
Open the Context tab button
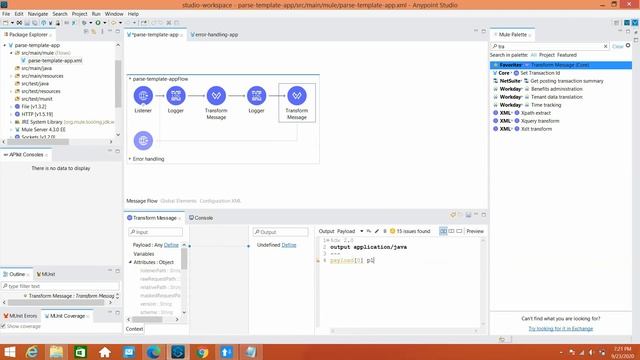click(x=134, y=329)
